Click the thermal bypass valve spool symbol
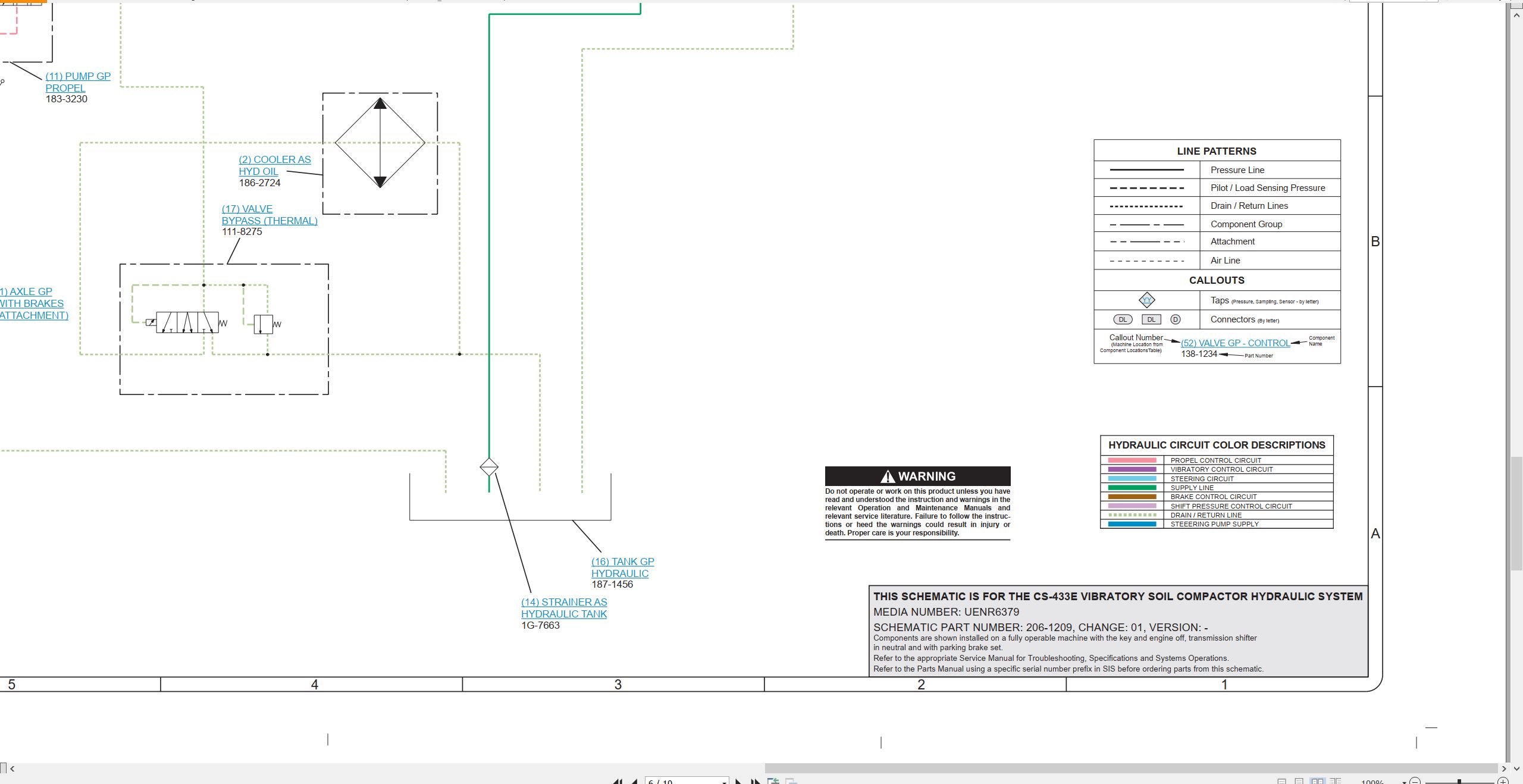 pos(187,322)
